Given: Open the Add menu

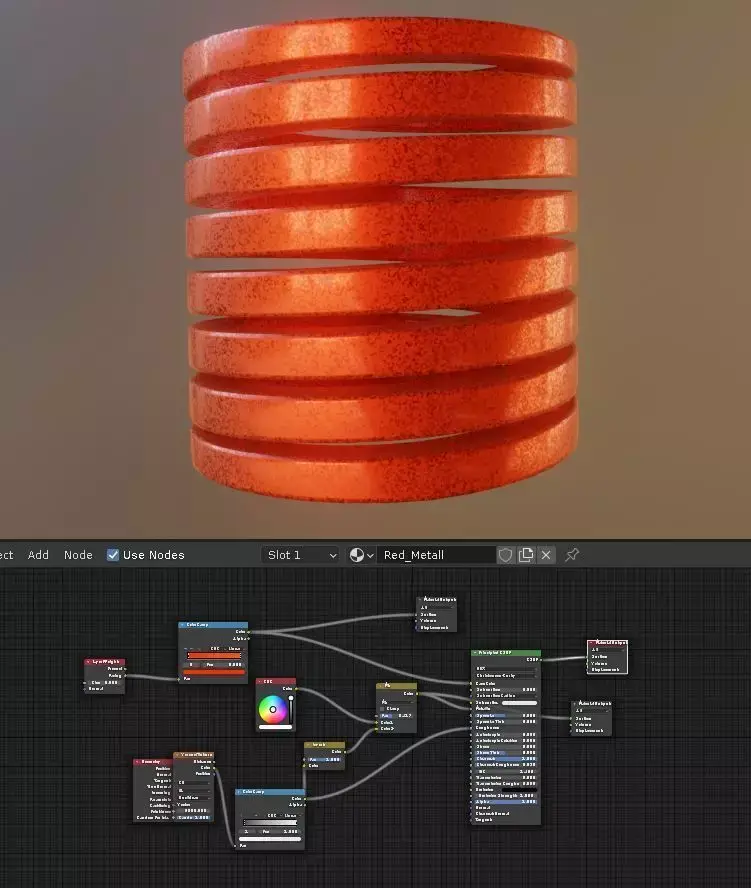Looking at the screenshot, I should (x=38, y=555).
